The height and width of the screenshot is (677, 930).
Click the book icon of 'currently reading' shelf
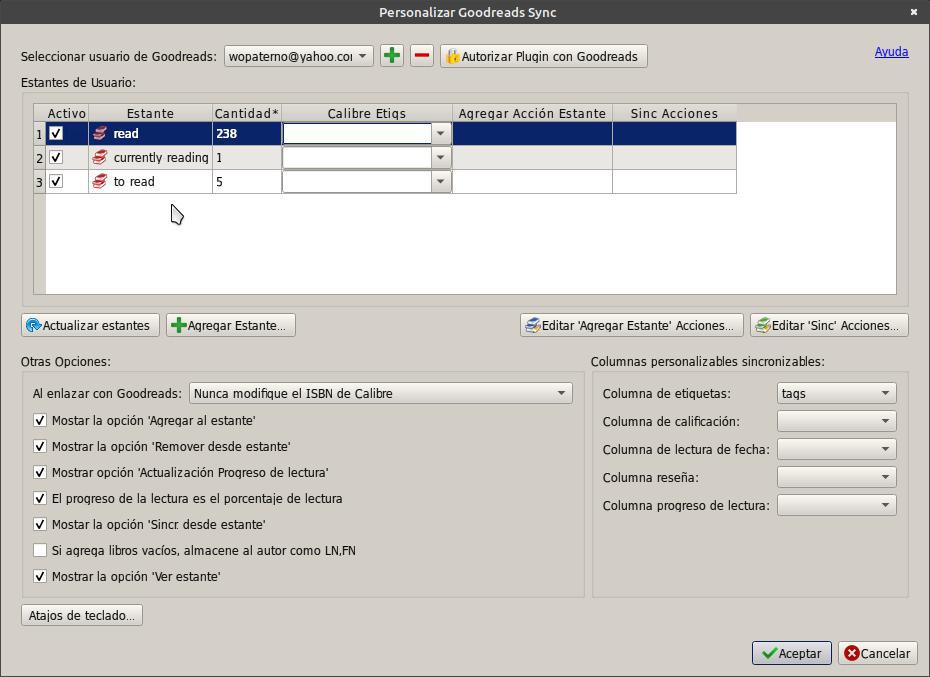pyautogui.click(x=100, y=157)
